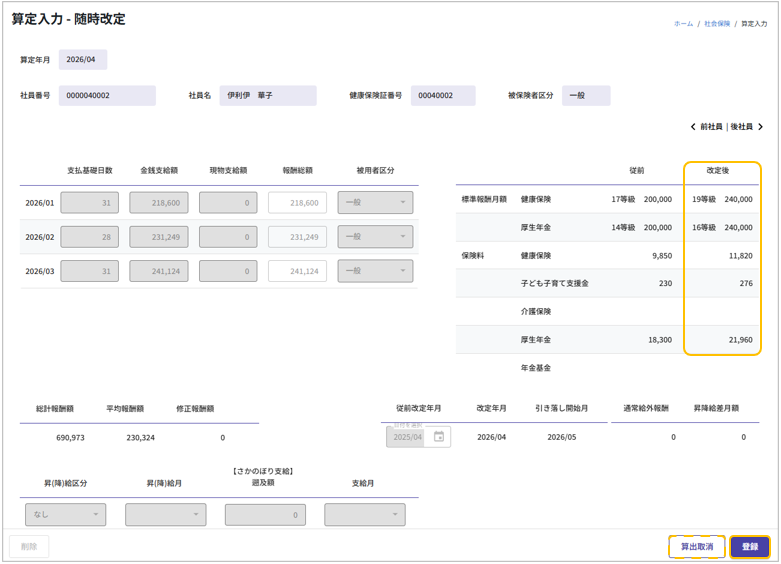Viewport: 781px width, 564px height.
Task: Select the 報酬総額 field for 2026/01
Action: click(x=297, y=203)
